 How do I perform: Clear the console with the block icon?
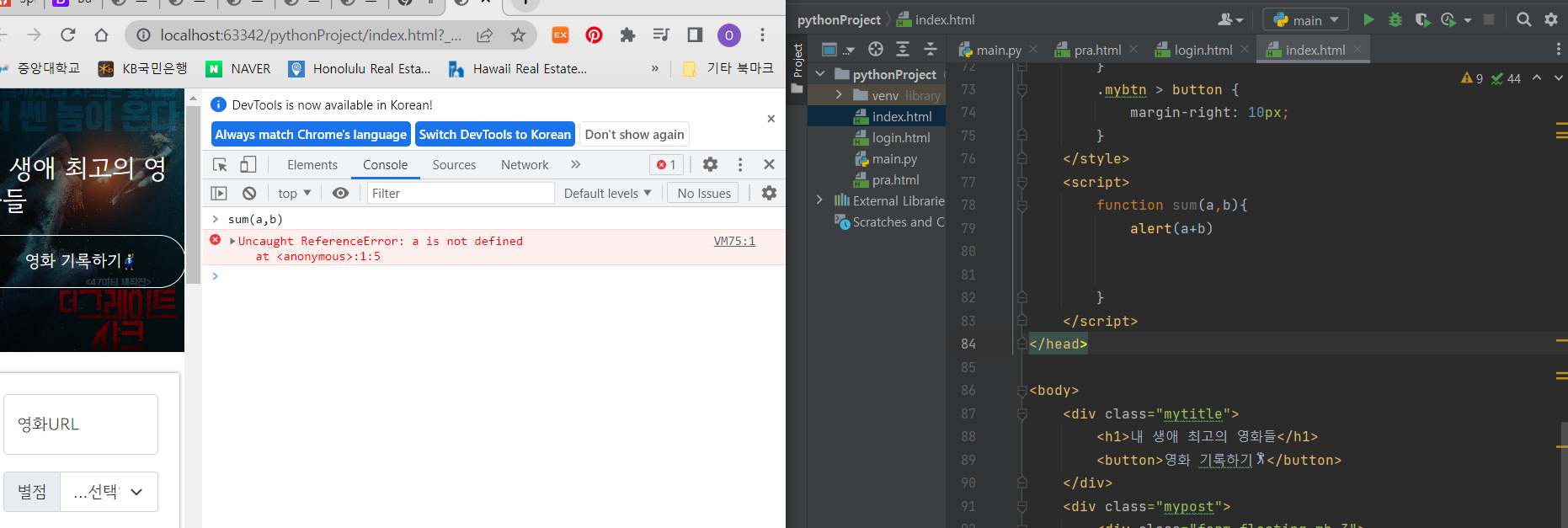(x=249, y=193)
